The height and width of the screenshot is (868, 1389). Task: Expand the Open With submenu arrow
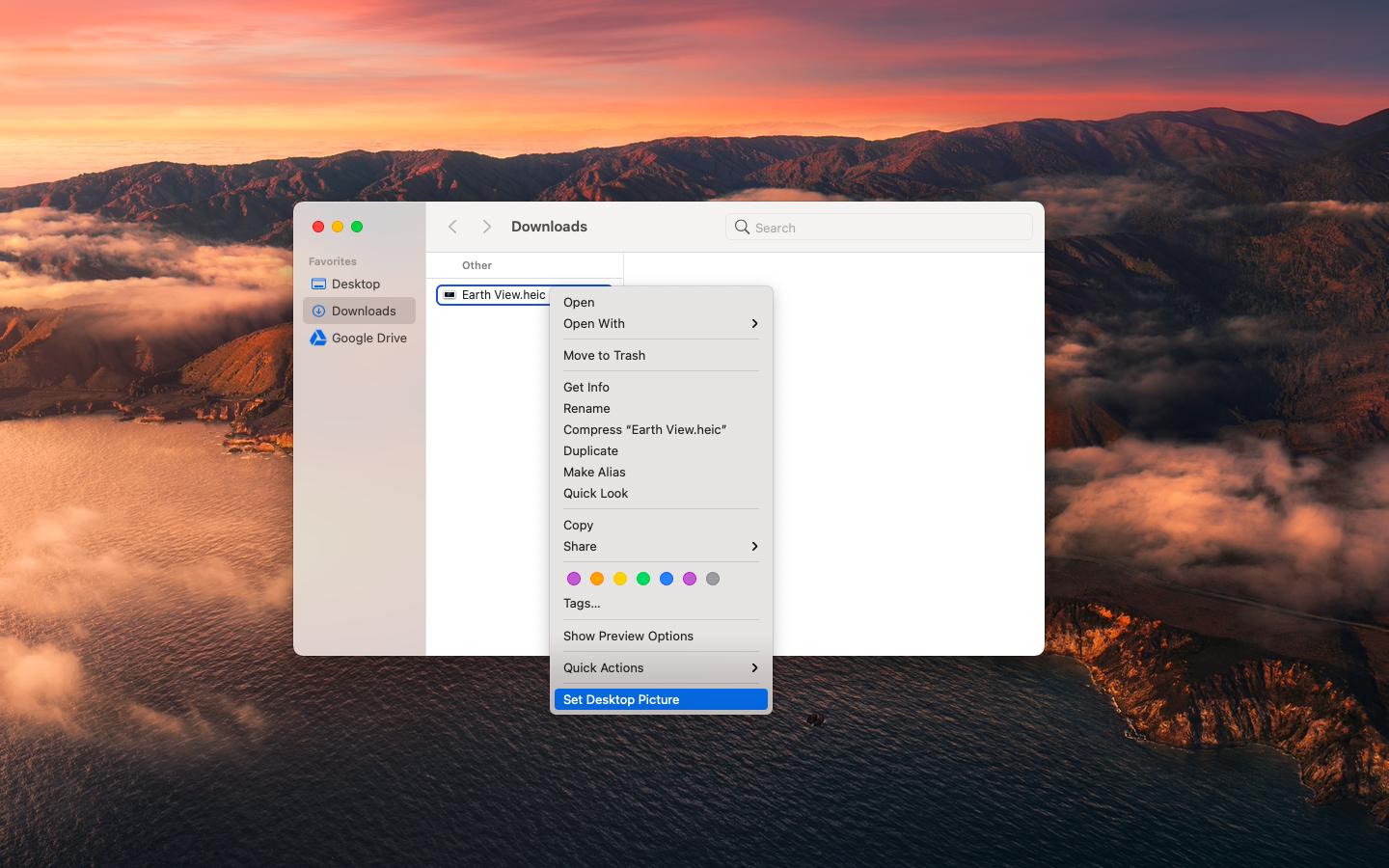tap(754, 323)
